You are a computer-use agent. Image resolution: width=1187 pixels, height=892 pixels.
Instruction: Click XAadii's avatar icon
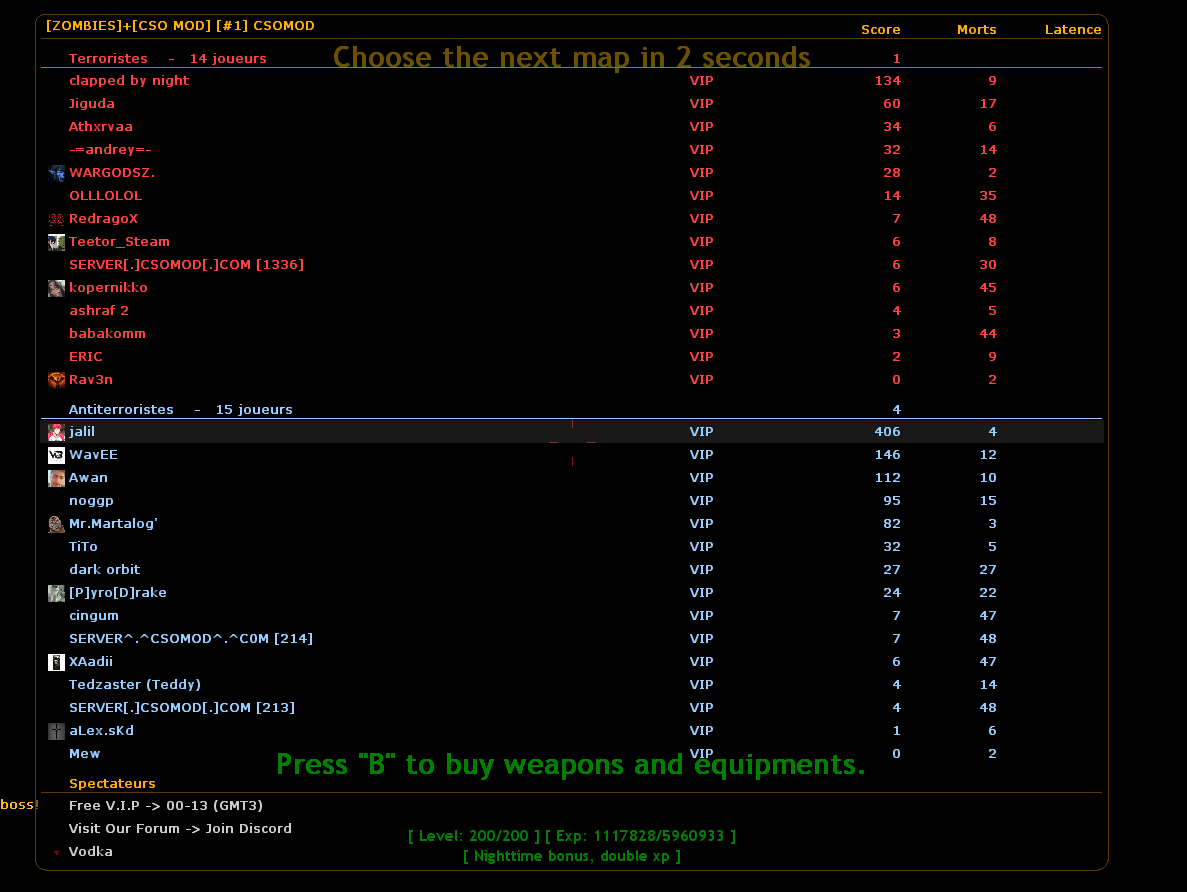56,662
